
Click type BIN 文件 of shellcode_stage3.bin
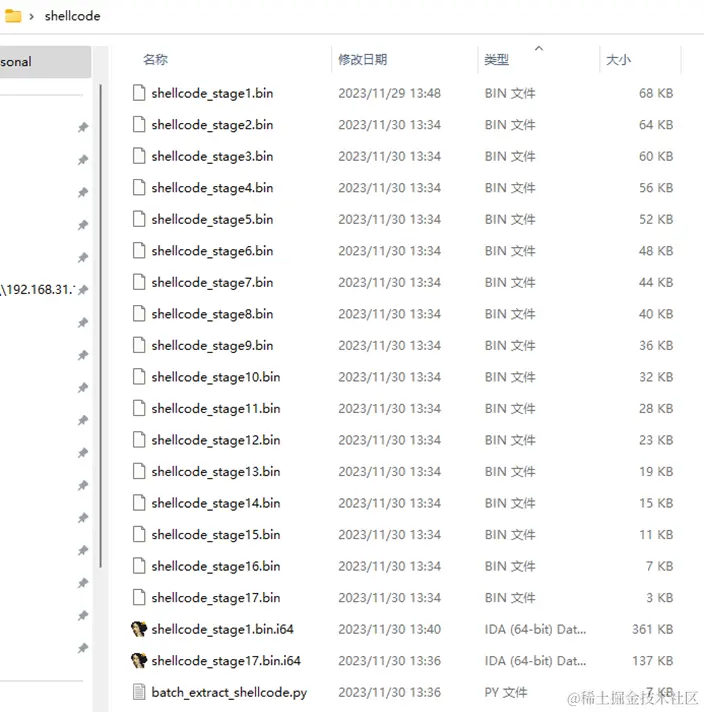(x=510, y=156)
